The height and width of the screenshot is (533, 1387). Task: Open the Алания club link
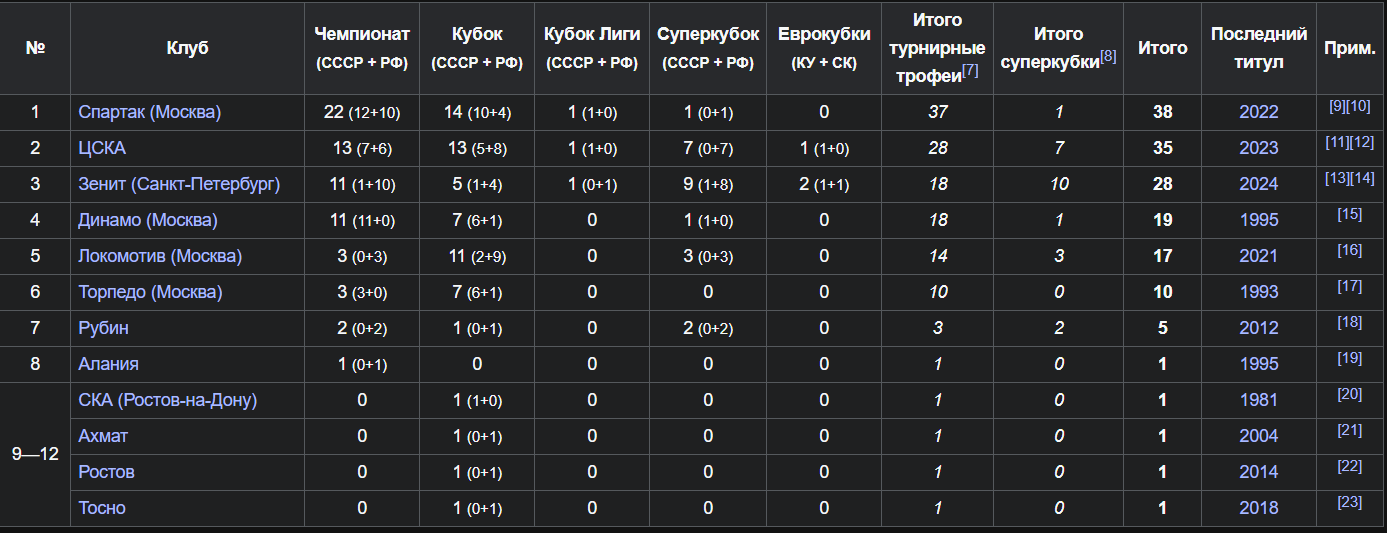tap(109, 364)
